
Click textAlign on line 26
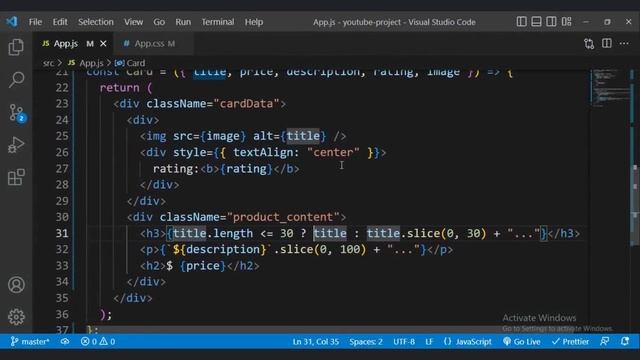(263, 152)
